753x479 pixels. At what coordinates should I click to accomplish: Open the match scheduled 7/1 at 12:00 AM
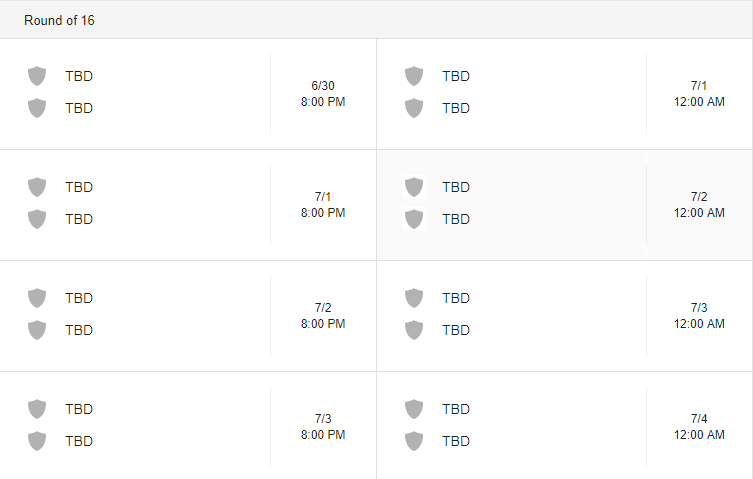[x=565, y=94]
